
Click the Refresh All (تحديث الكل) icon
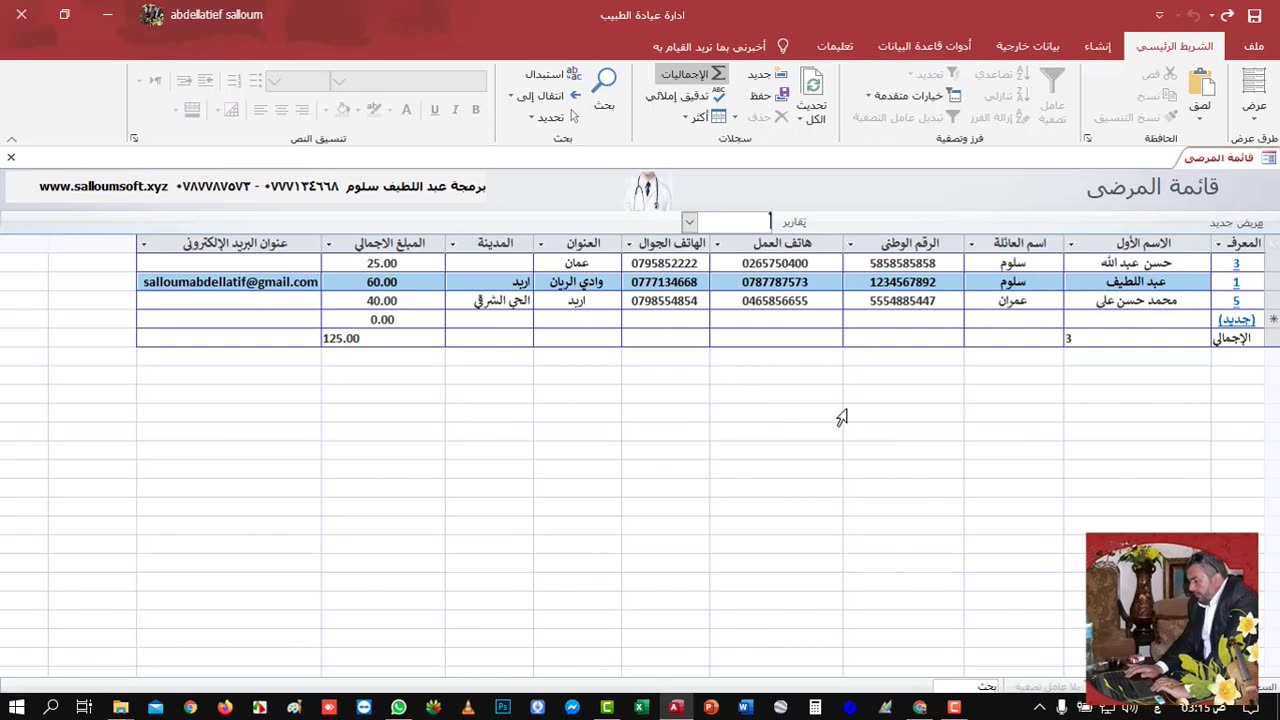pos(812,82)
